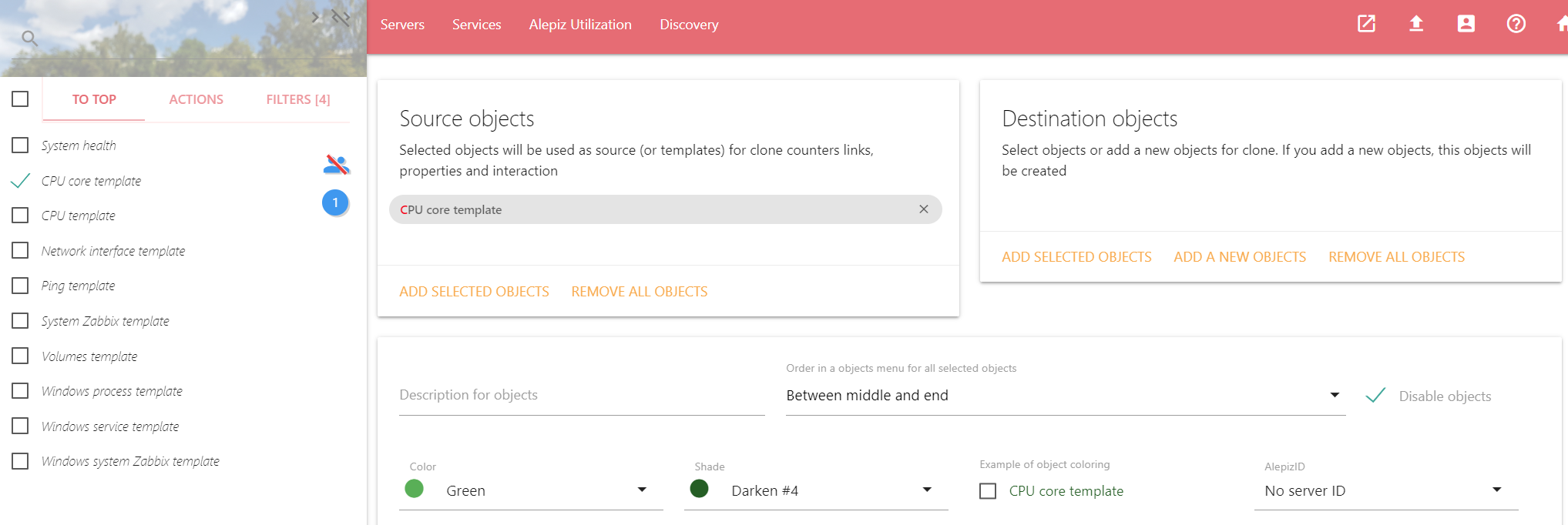Click the green color swatch circle

click(x=415, y=489)
